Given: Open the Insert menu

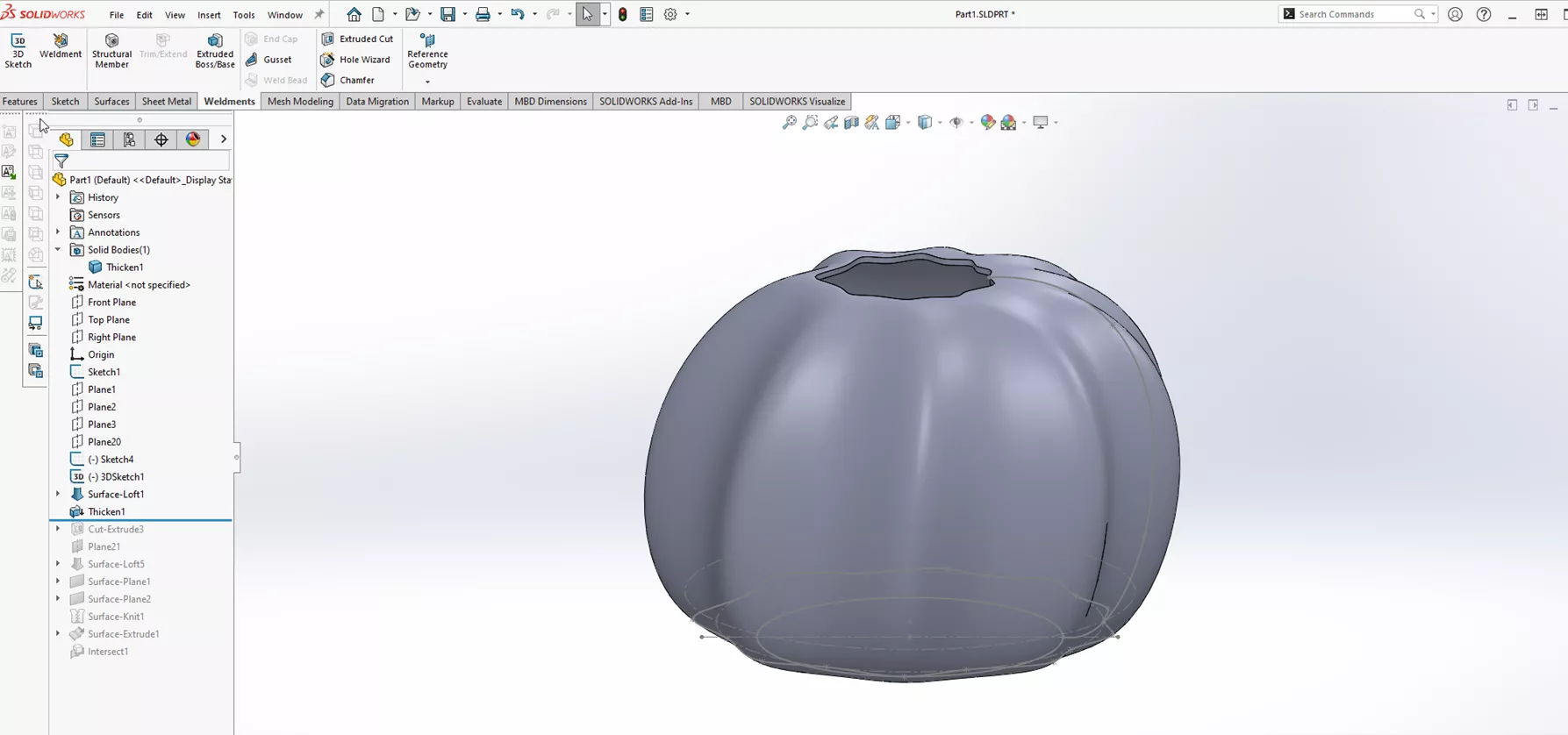Looking at the screenshot, I should (x=209, y=15).
